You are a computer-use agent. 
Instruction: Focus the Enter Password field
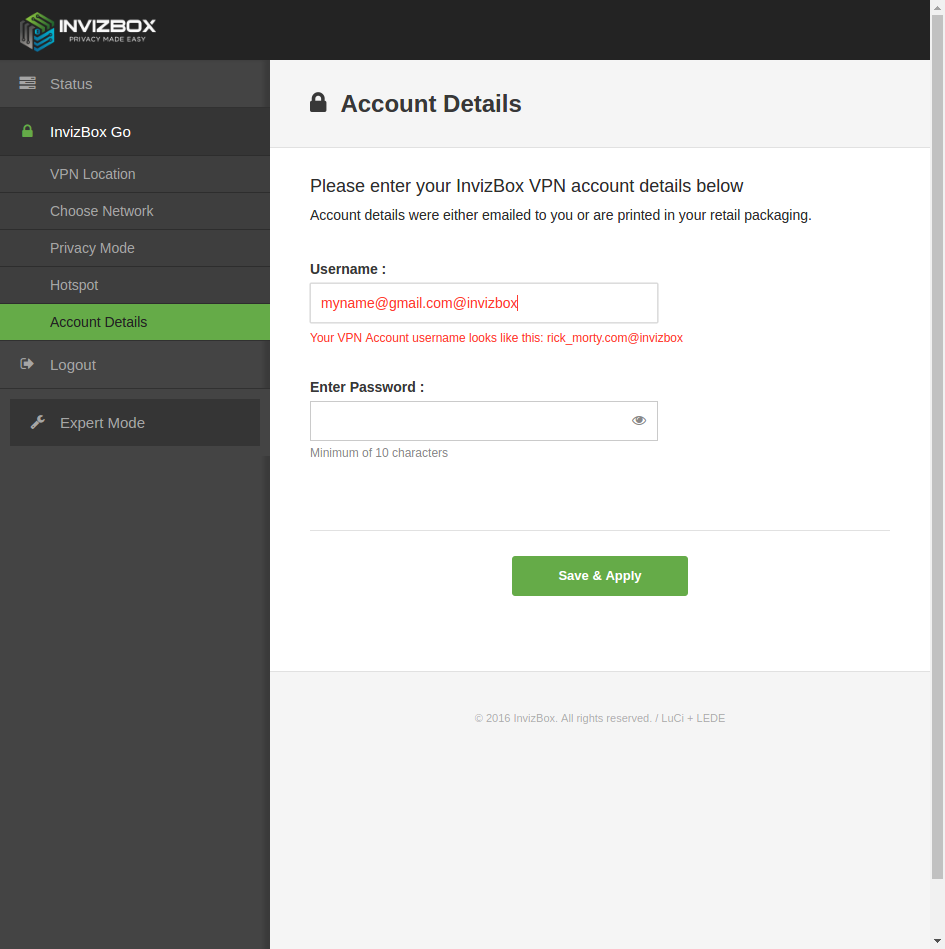click(x=468, y=421)
